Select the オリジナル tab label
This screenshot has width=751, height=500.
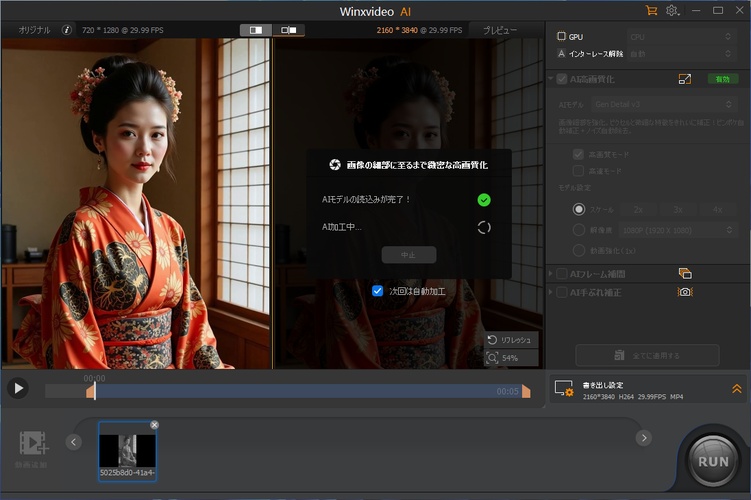(34, 30)
